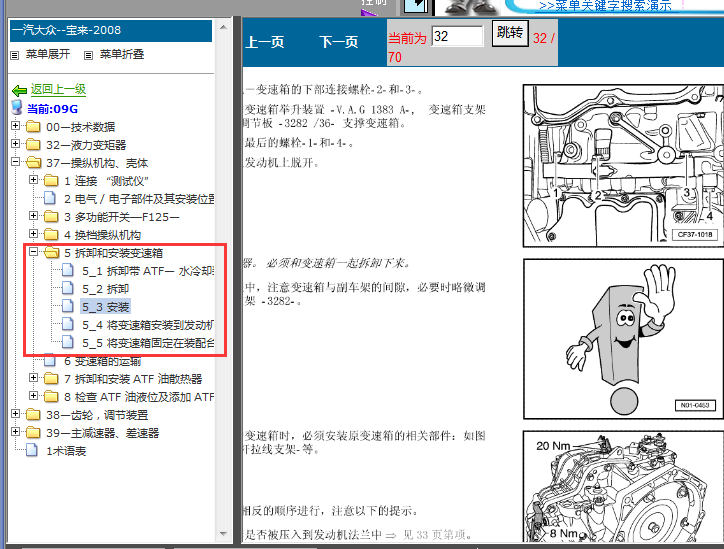The width and height of the screenshot is (724, 549).
Task: Collapse the 5 拆卸和安装变速箱 node
Action: pos(33,252)
